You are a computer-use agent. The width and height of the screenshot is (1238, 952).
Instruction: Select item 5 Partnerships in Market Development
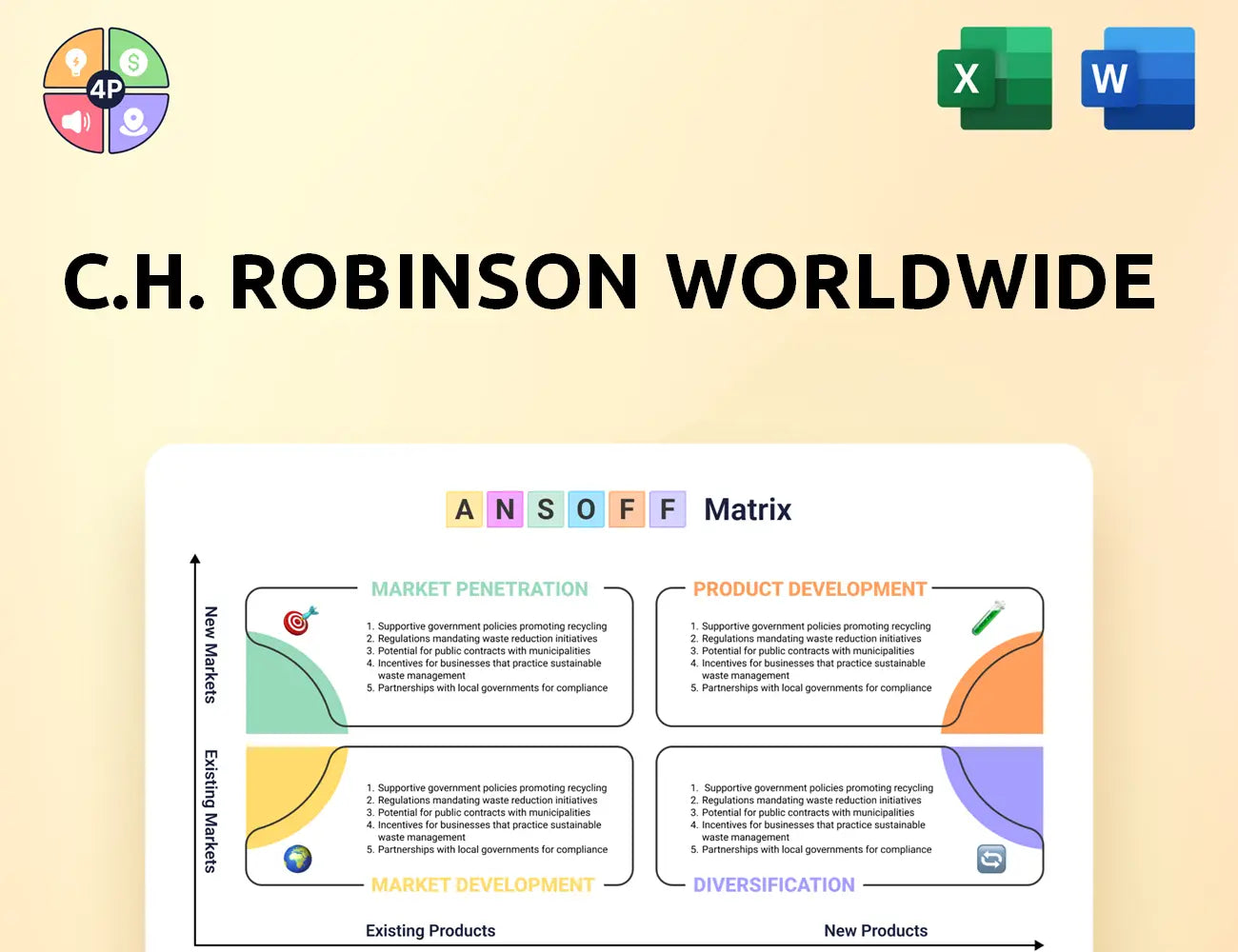[x=487, y=849]
